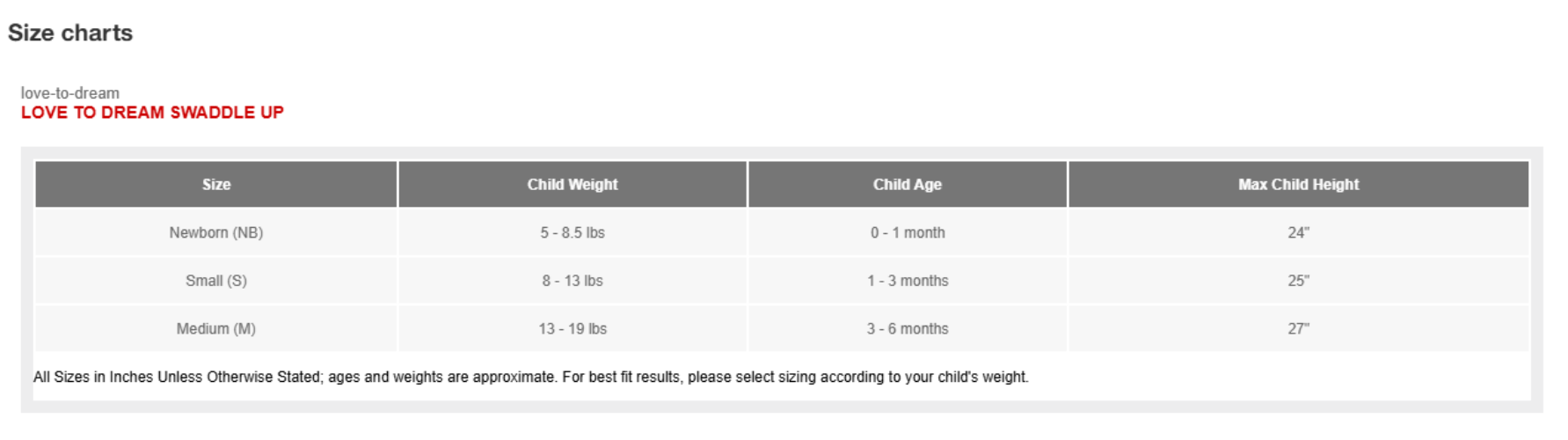Click the 5 - 8.5 lbs weight cell

(x=573, y=233)
